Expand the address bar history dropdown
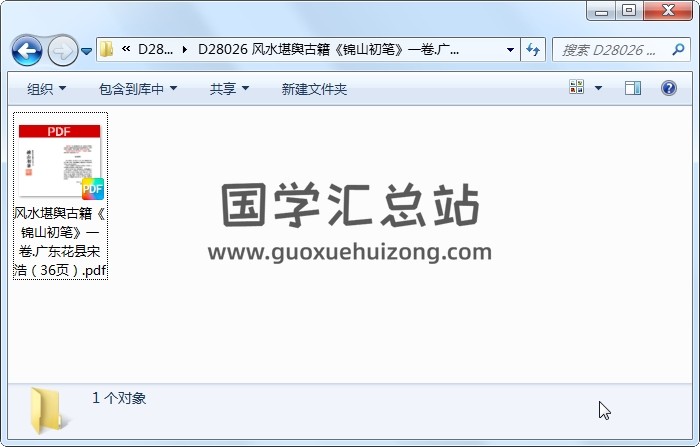Viewport: 700px width, 447px height. click(x=510, y=50)
